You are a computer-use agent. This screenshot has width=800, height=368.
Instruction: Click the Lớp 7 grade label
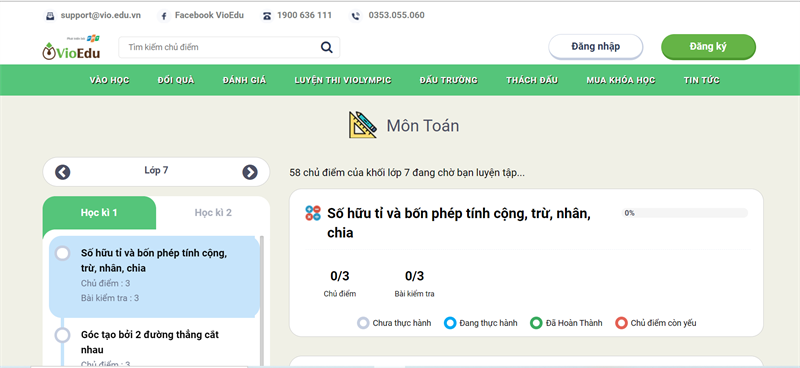click(x=156, y=170)
